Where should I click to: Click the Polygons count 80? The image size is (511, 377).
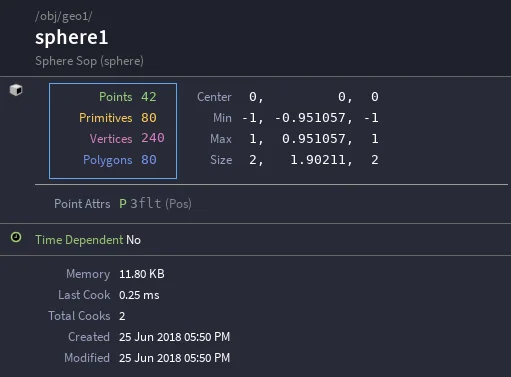(149, 160)
